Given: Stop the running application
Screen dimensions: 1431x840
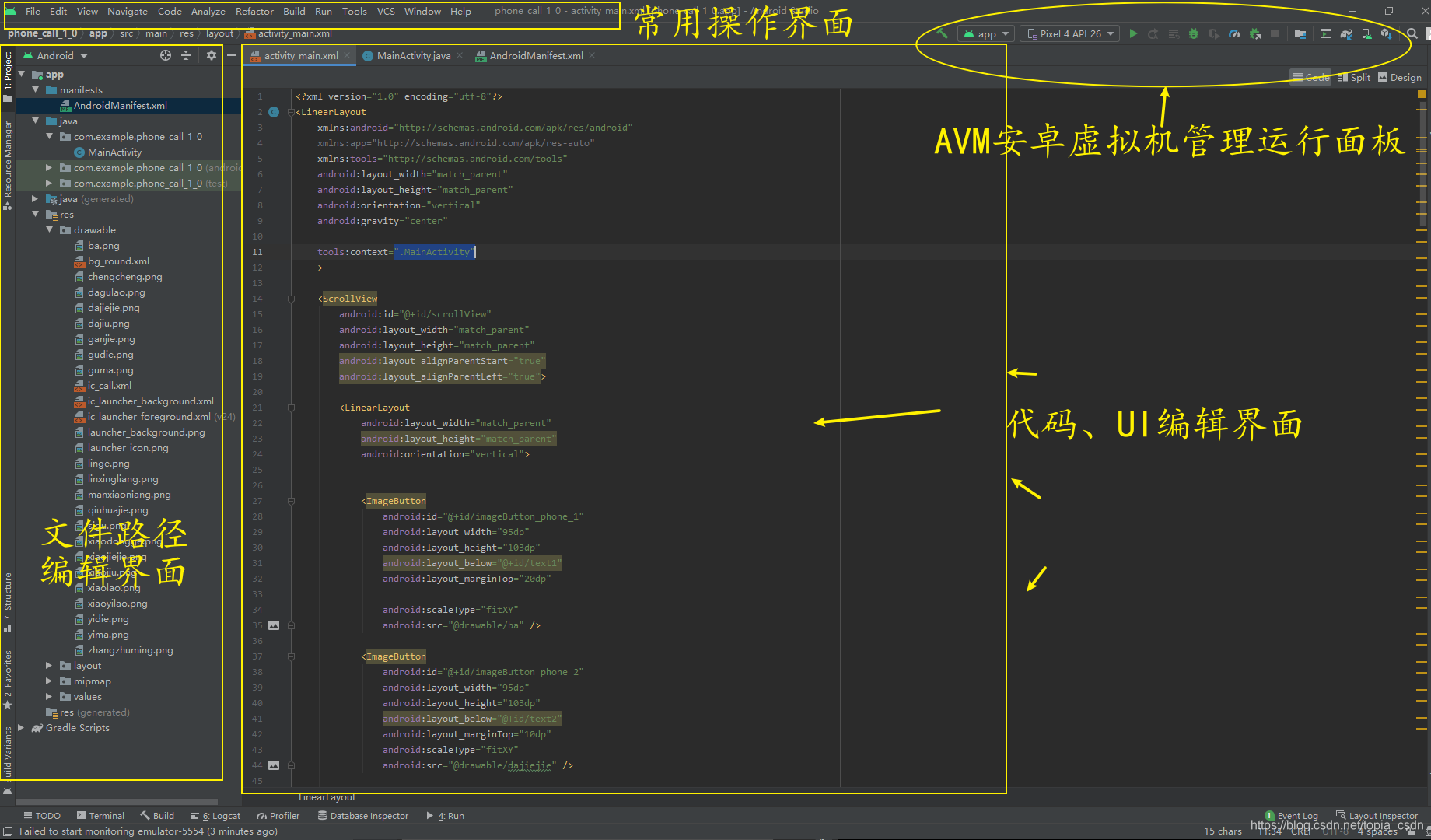Looking at the screenshot, I should tap(1274, 33).
